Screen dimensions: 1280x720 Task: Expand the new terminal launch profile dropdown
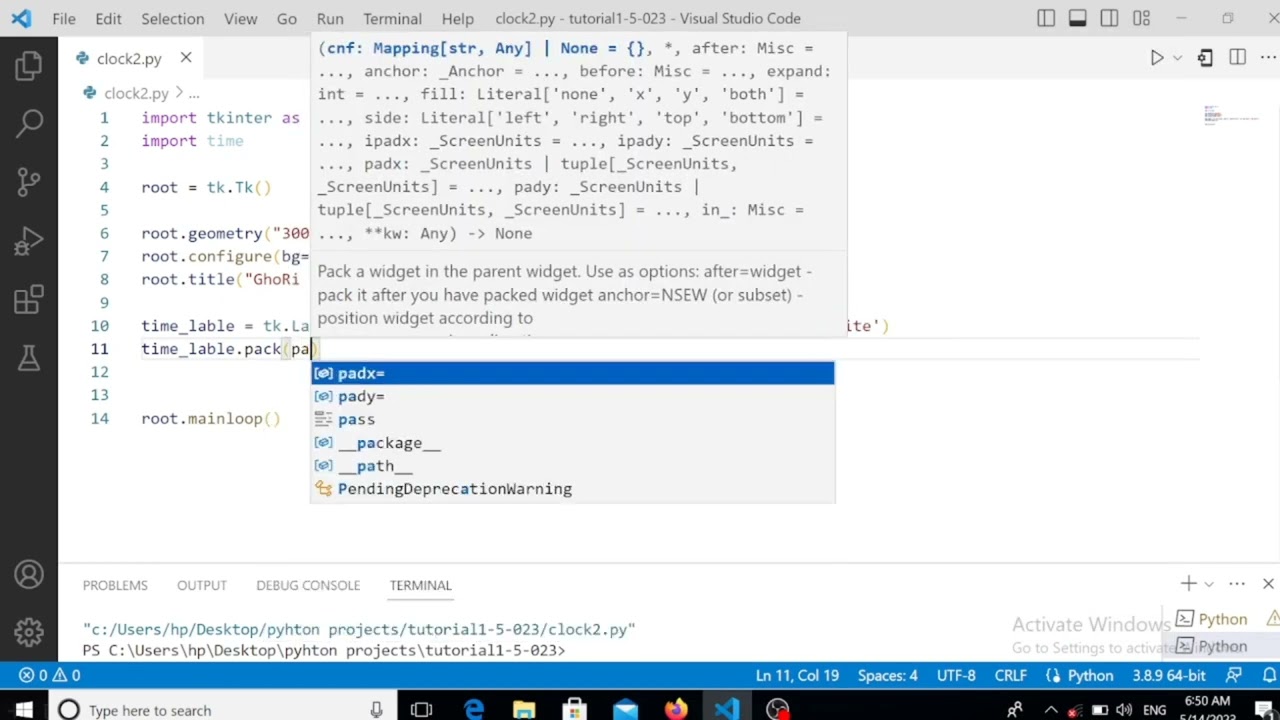[x=1209, y=583]
